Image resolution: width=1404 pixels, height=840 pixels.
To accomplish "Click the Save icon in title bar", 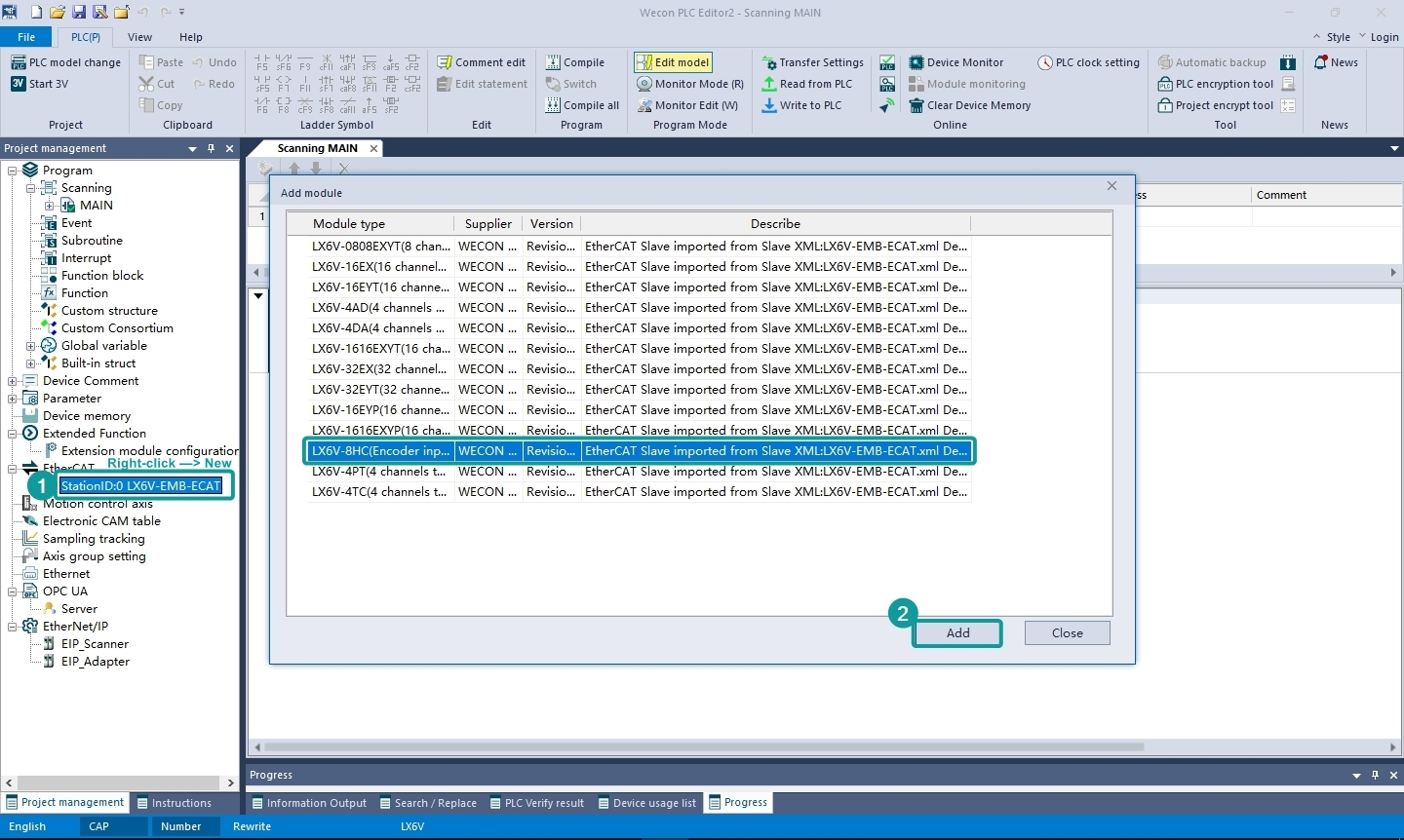I will click(x=78, y=12).
